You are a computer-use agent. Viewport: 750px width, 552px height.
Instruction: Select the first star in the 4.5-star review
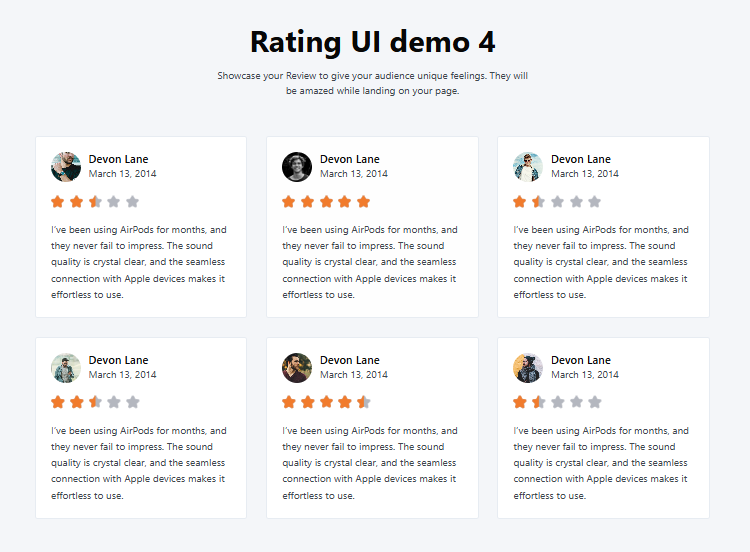click(x=289, y=402)
